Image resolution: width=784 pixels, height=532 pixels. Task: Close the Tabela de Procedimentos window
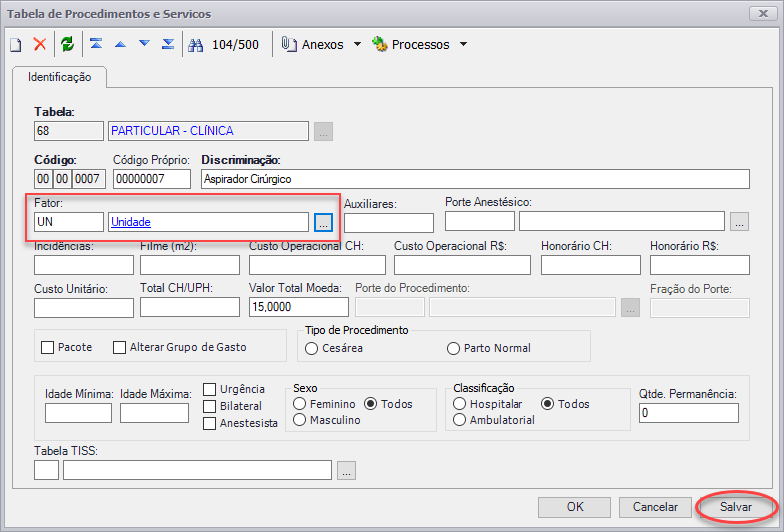[763, 14]
